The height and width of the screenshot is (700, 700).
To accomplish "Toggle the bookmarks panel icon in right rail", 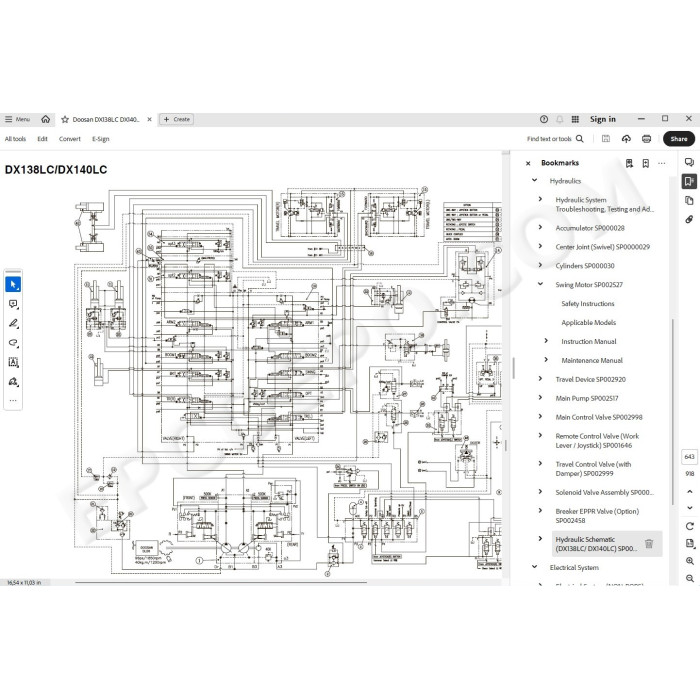I will pos(689,181).
